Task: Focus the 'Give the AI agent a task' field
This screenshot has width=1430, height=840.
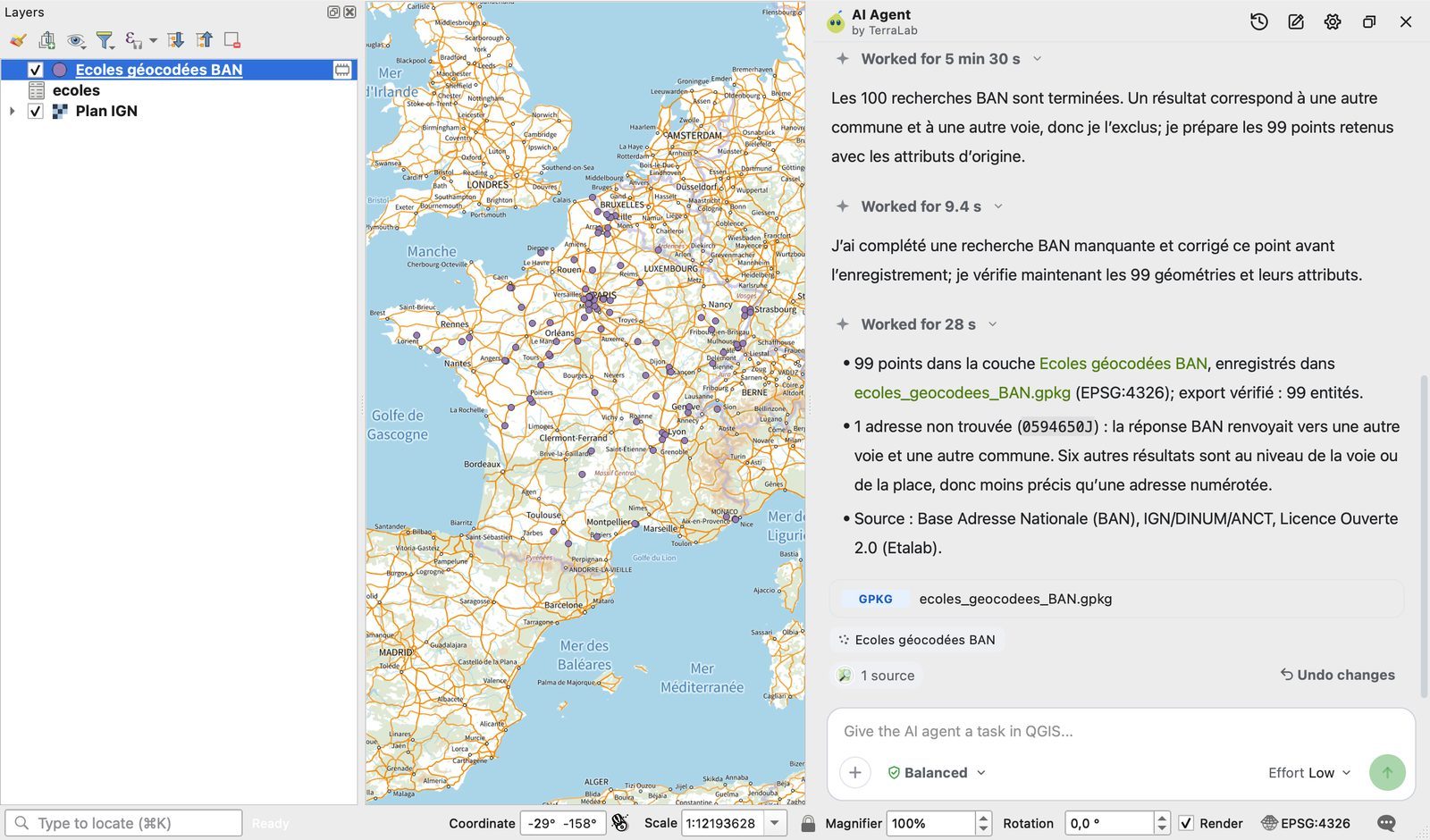Action: [x=1121, y=731]
